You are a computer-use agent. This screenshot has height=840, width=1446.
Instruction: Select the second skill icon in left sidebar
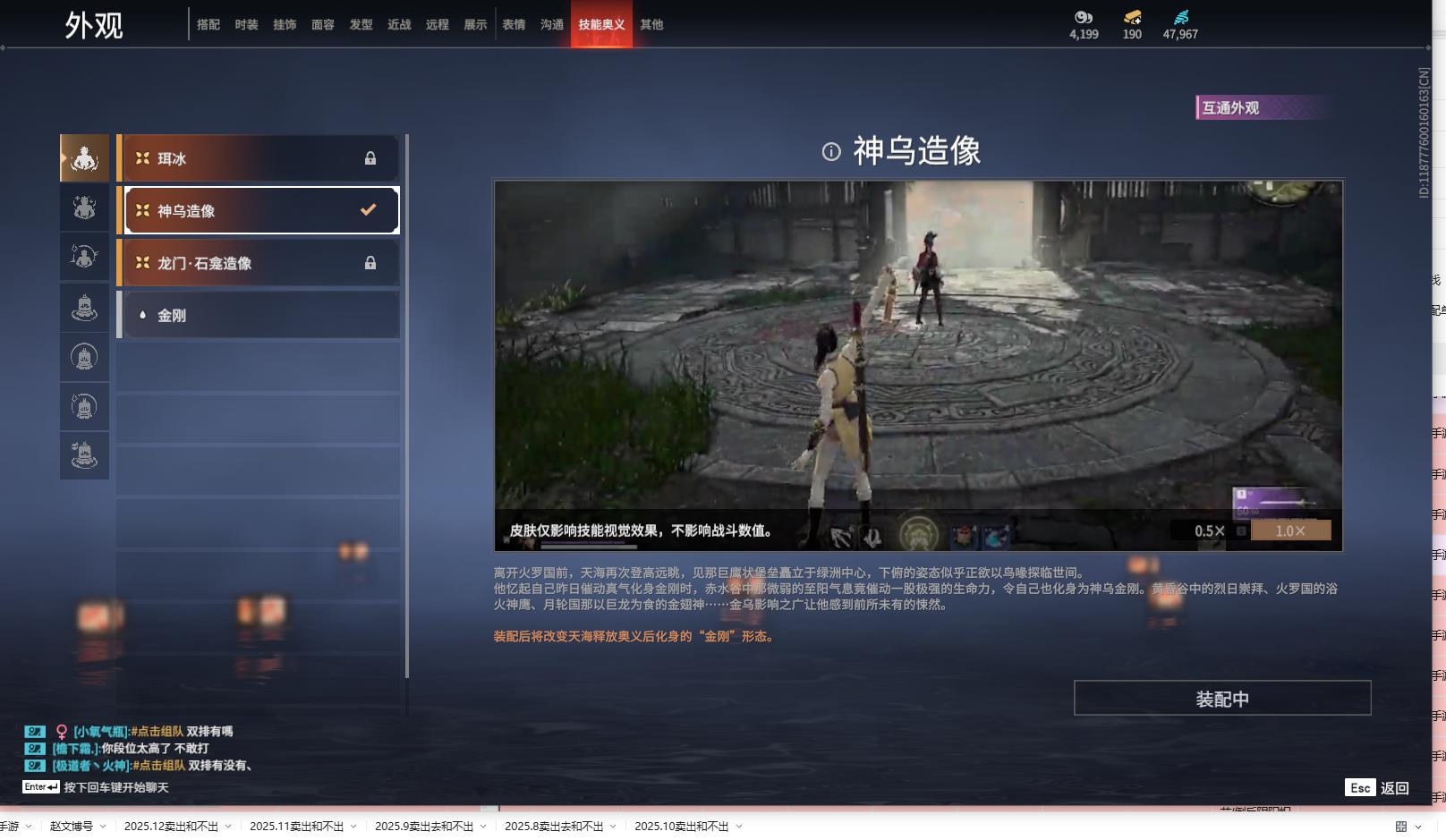tap(84, 208)
